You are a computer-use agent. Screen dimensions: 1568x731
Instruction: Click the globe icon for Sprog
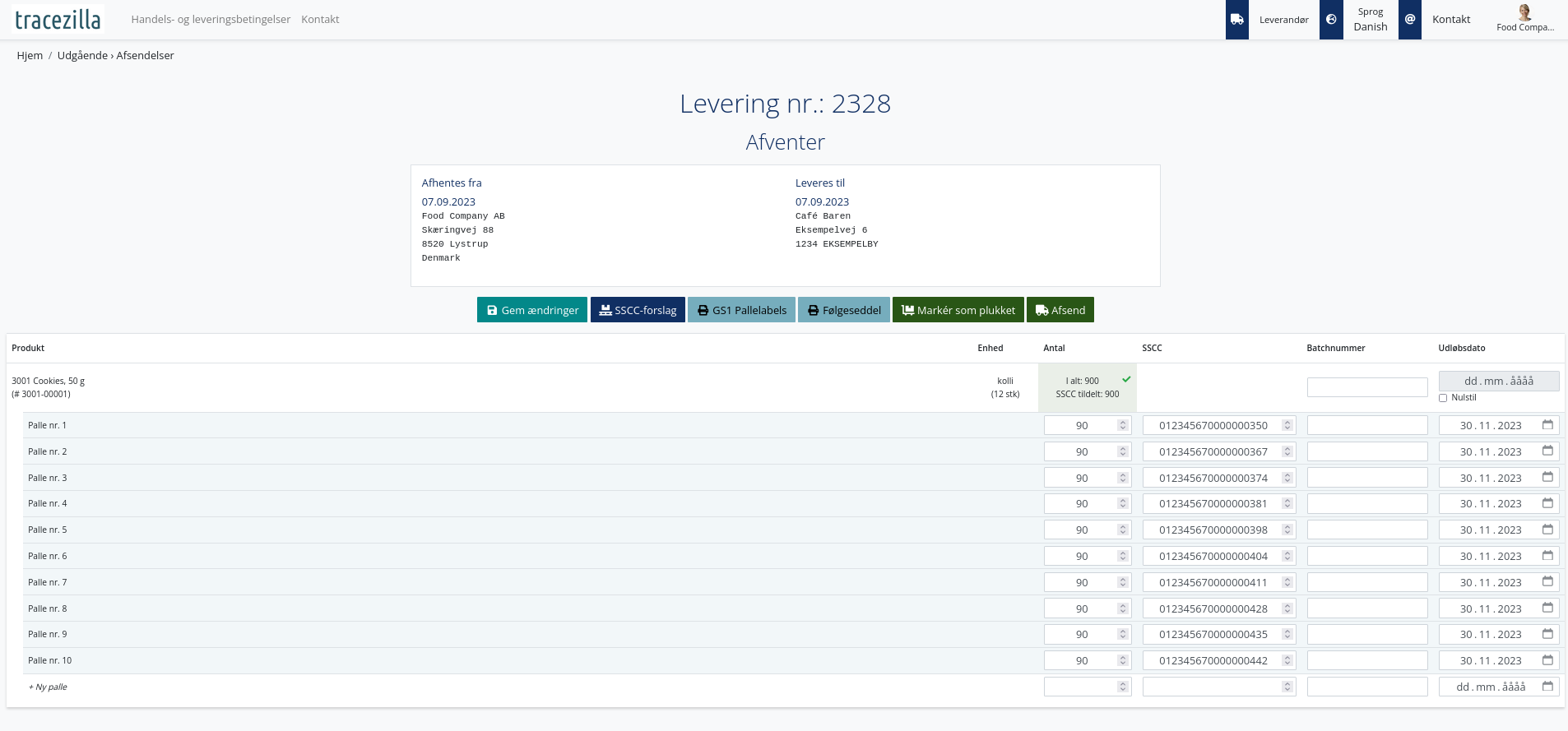(x=1331, y=20)
